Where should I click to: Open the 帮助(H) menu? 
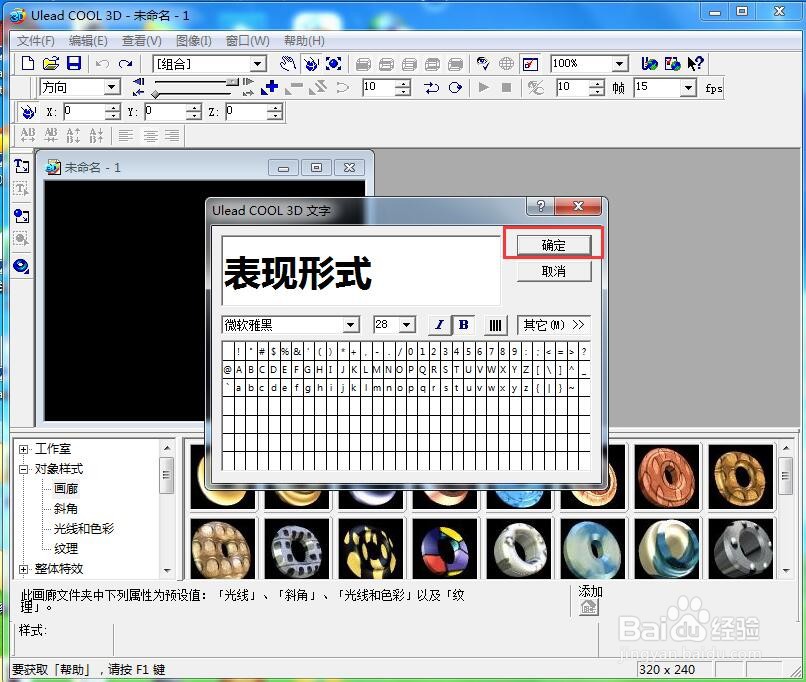(304, 41)
